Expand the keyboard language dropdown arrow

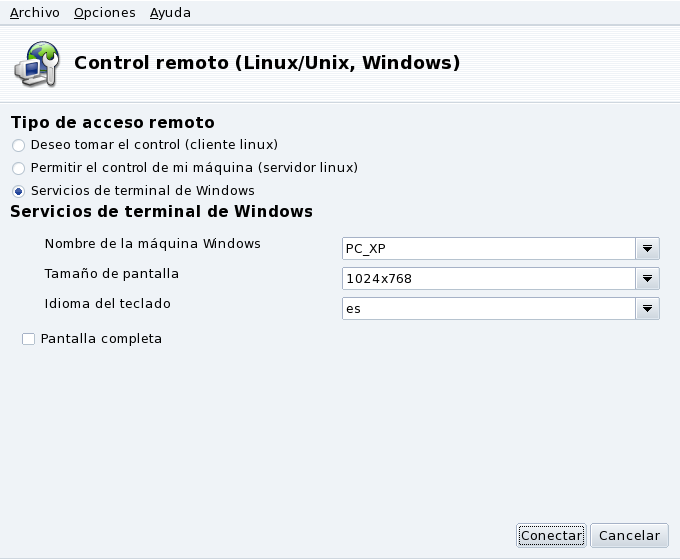click(x=647, y=309)
